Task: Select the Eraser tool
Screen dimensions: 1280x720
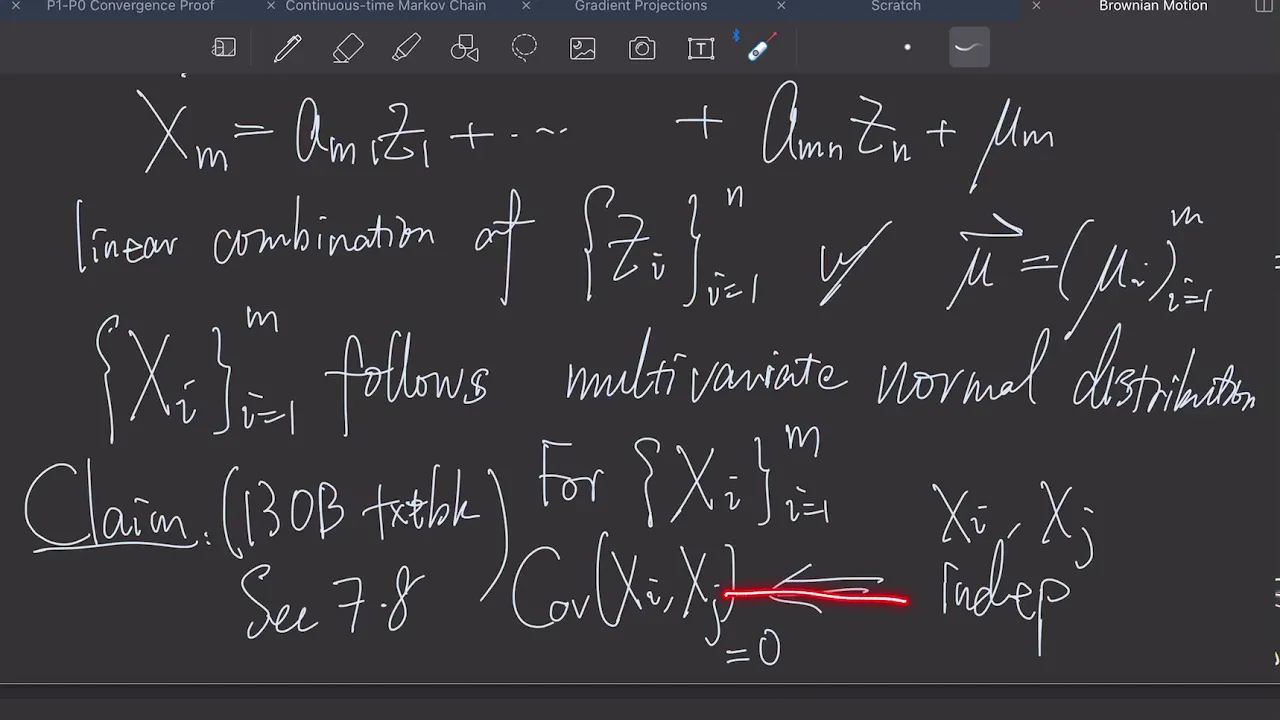Action: [x=347, y=48]
